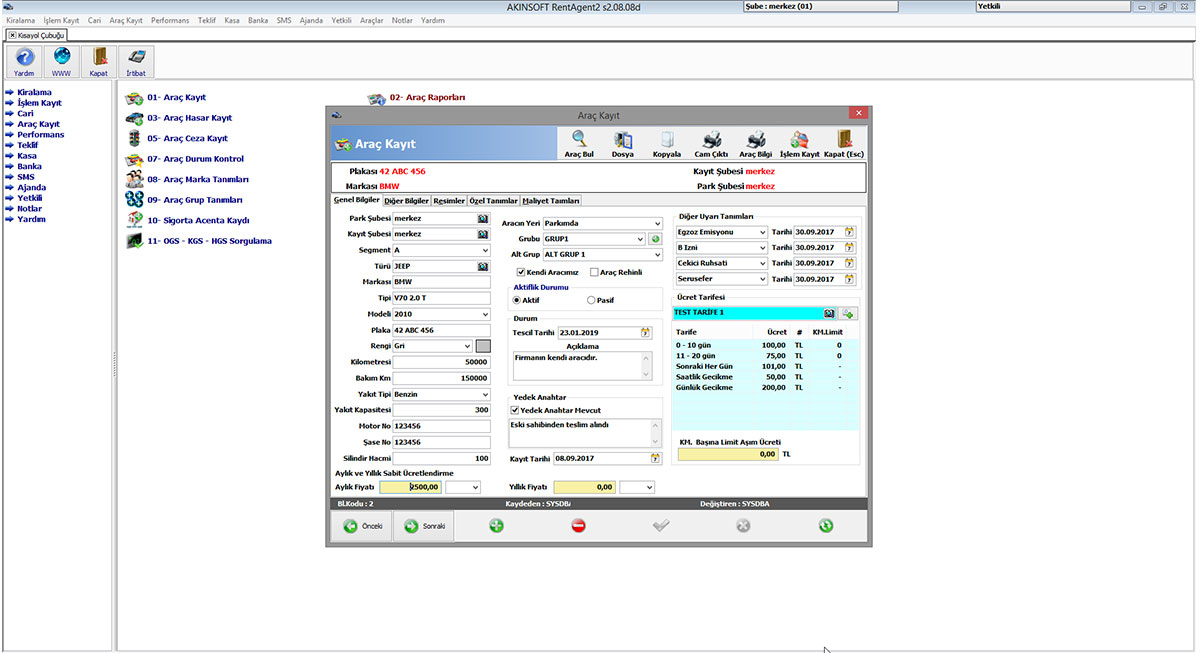Image resolution: width=1200 pixels, height=653 pixels.
Task: Expand the Segment dropdown
Action: pyautogui.click(x=485, y=251)
